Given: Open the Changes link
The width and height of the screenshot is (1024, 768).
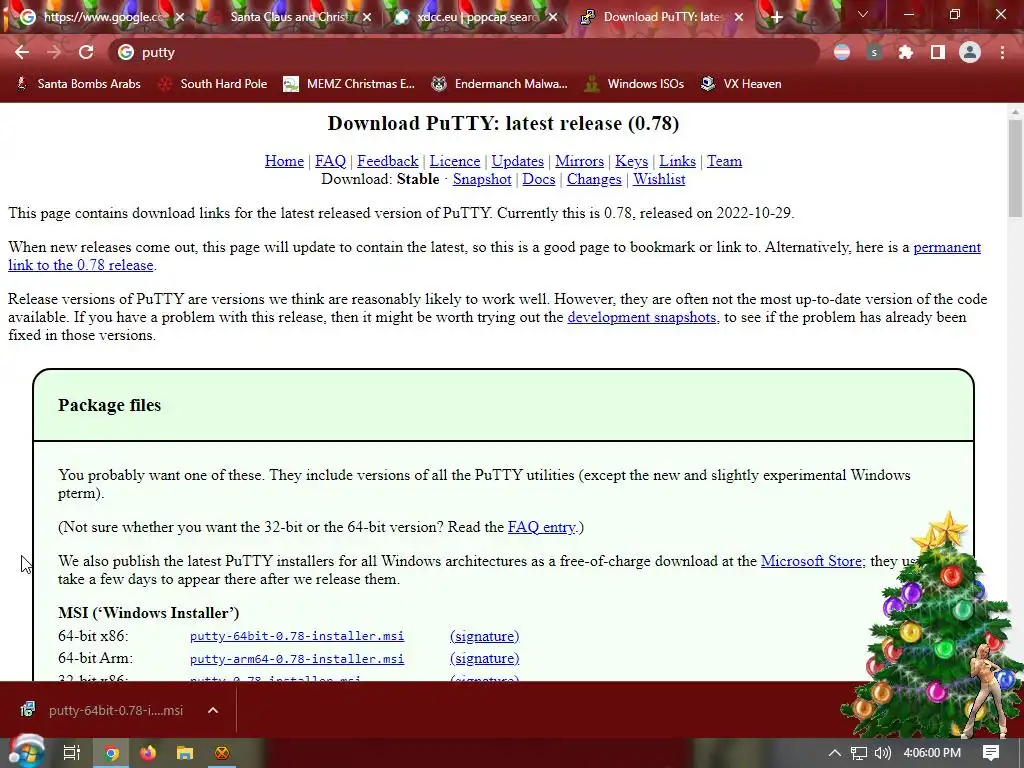Looking at the screenshot, I should 594,180.
